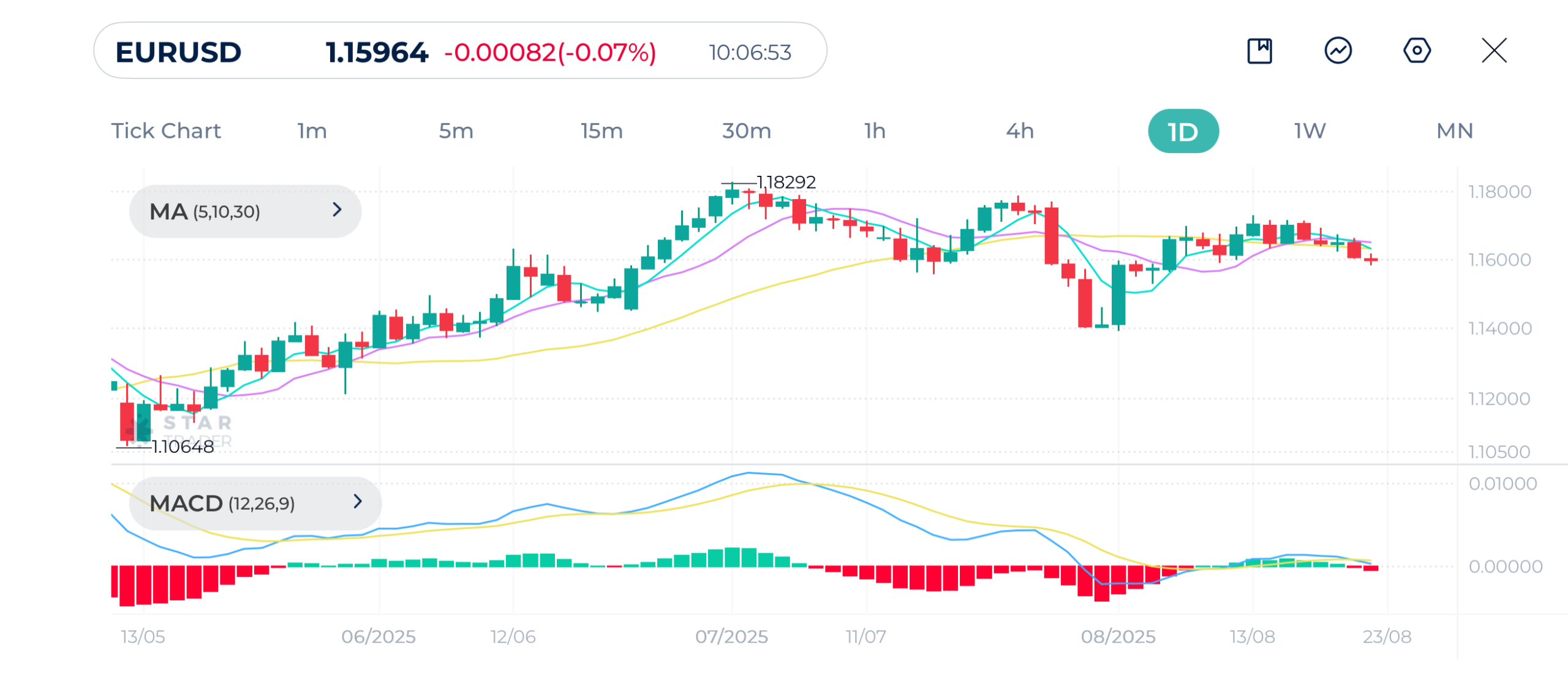Viewport: 1568px width, 677px height.
Task: Click the active 1D timeframe button
Action: [x=1183, y=132]
